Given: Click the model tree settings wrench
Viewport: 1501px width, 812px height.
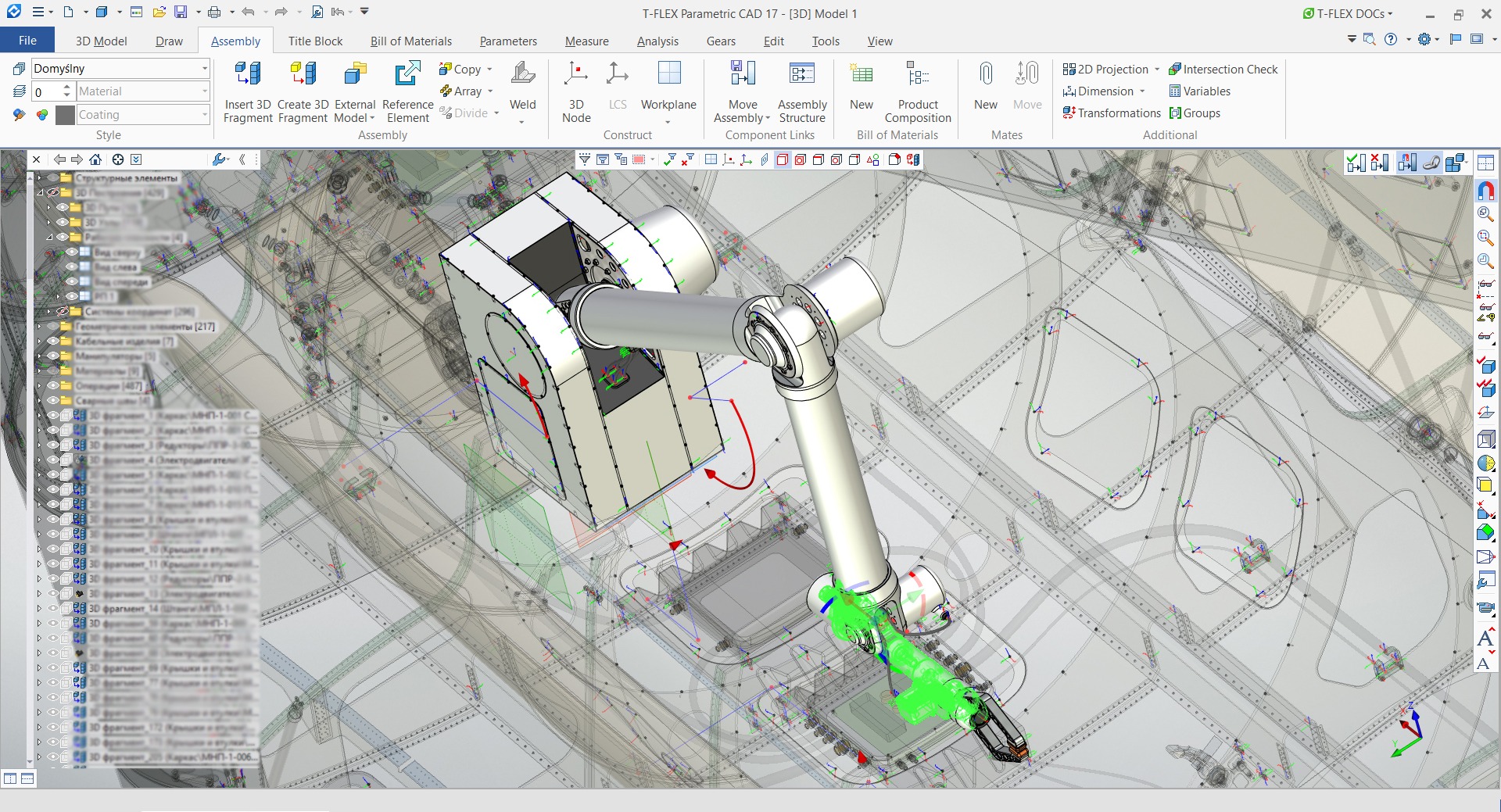Looking at the screenshot, I should coord(220,159).
